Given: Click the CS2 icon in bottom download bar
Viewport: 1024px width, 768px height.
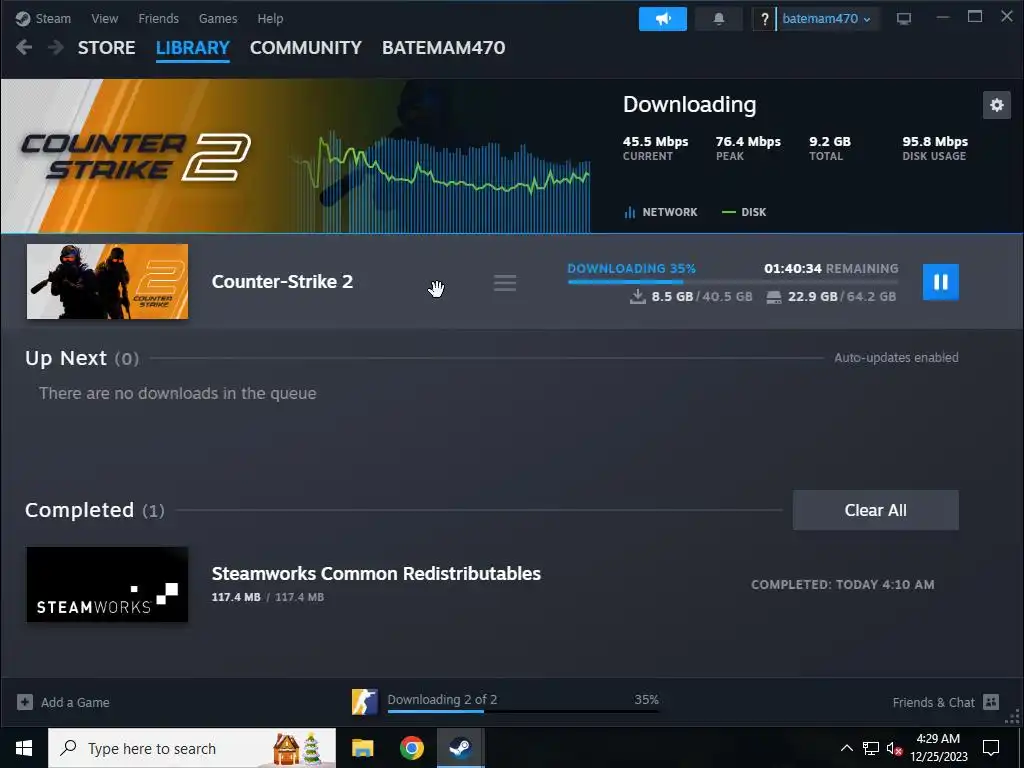Looking at the screenshot, I should click(364, 702).
